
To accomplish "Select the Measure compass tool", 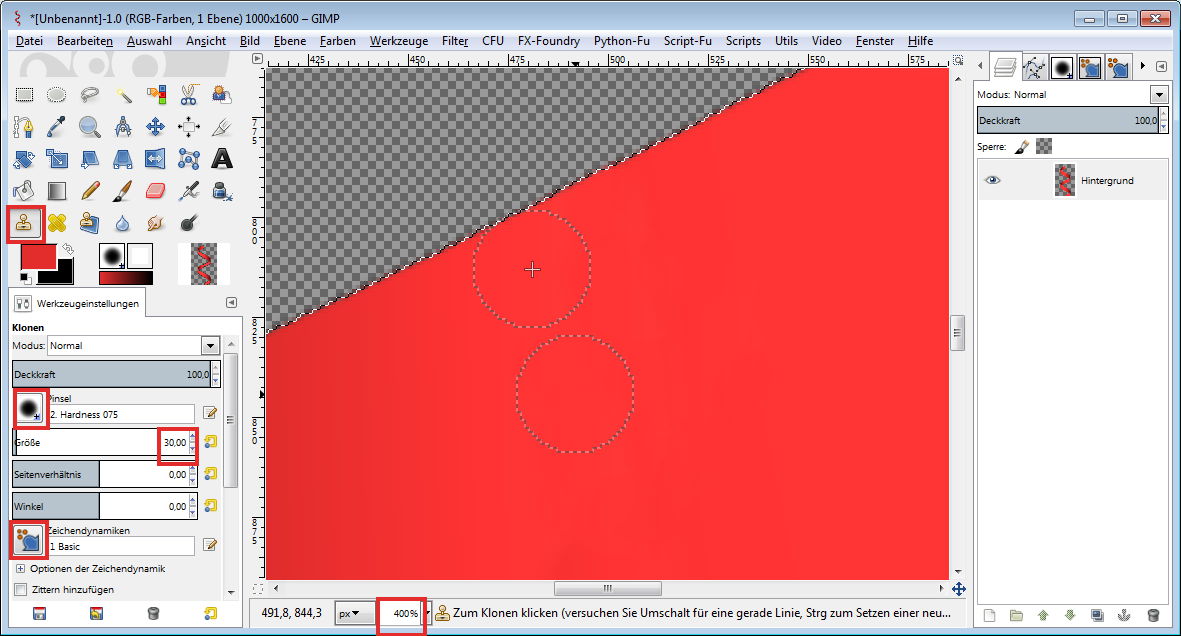I will tap(123, 127).
